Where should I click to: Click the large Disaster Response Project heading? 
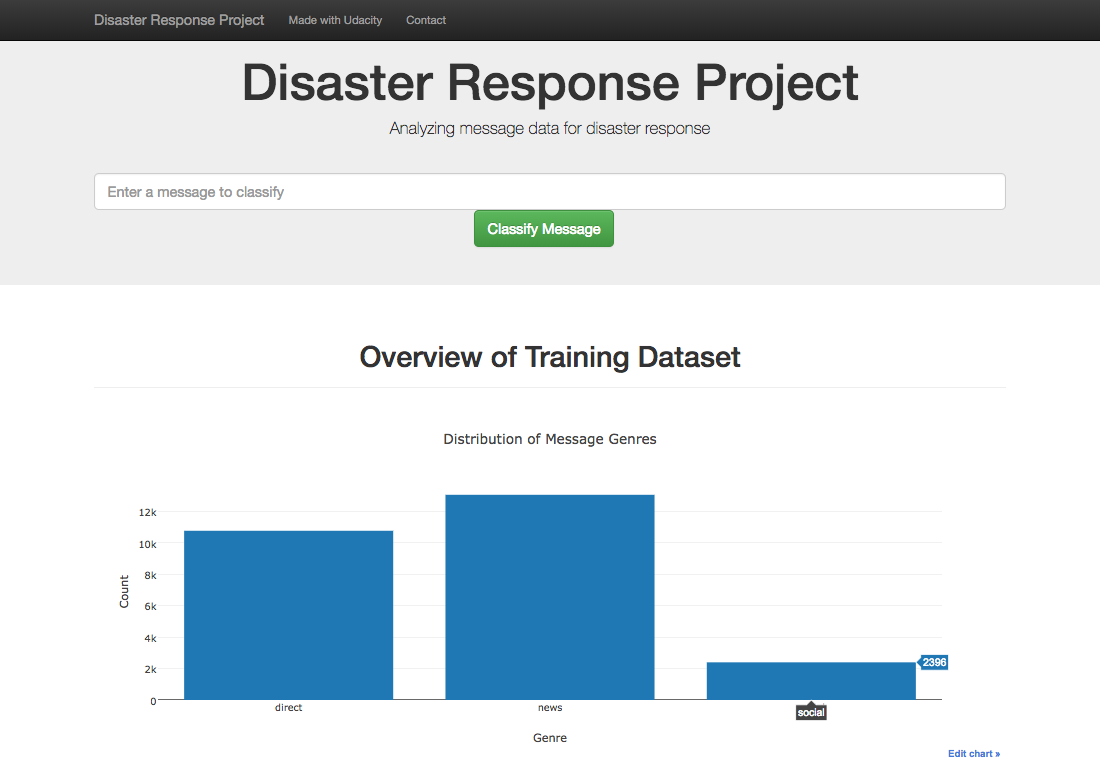click(549, 83)
